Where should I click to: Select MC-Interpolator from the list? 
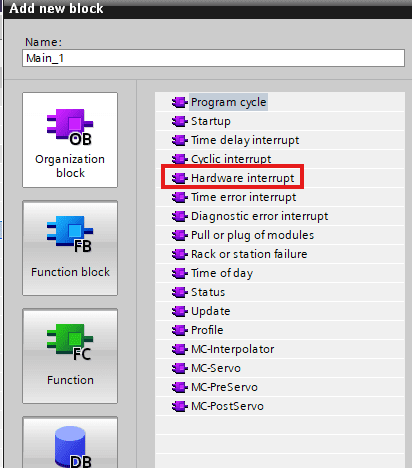[232, 349]
